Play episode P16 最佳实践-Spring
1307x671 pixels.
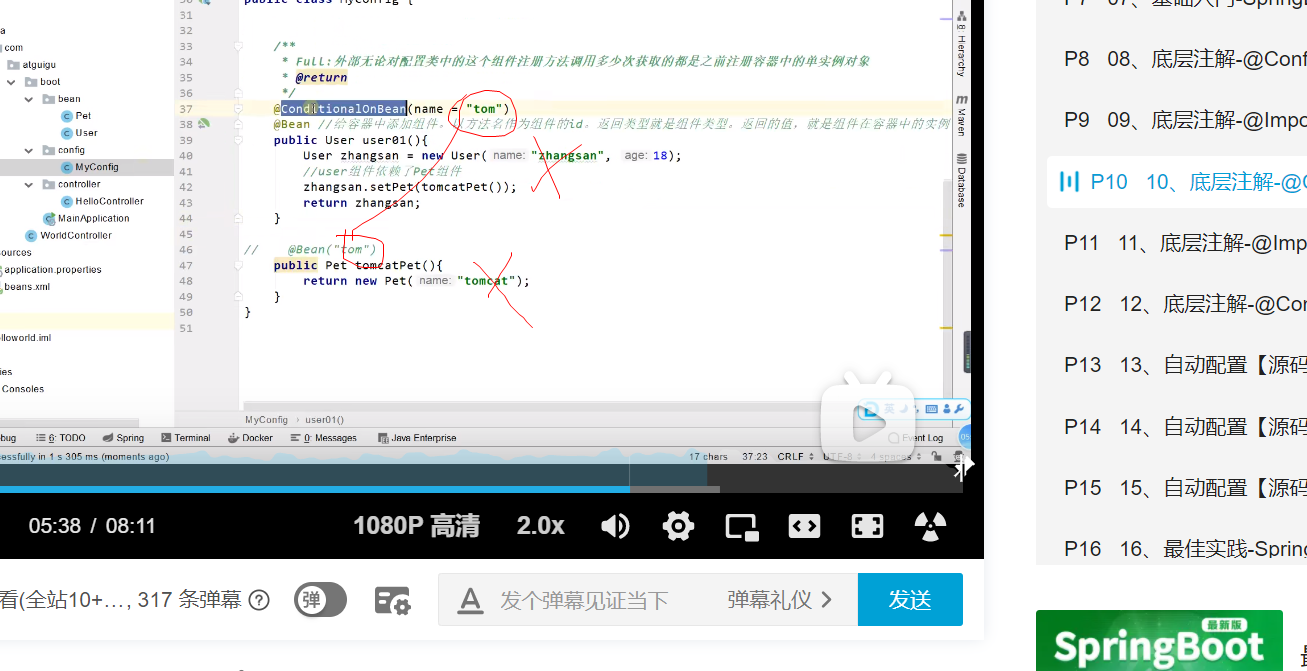1184,549
